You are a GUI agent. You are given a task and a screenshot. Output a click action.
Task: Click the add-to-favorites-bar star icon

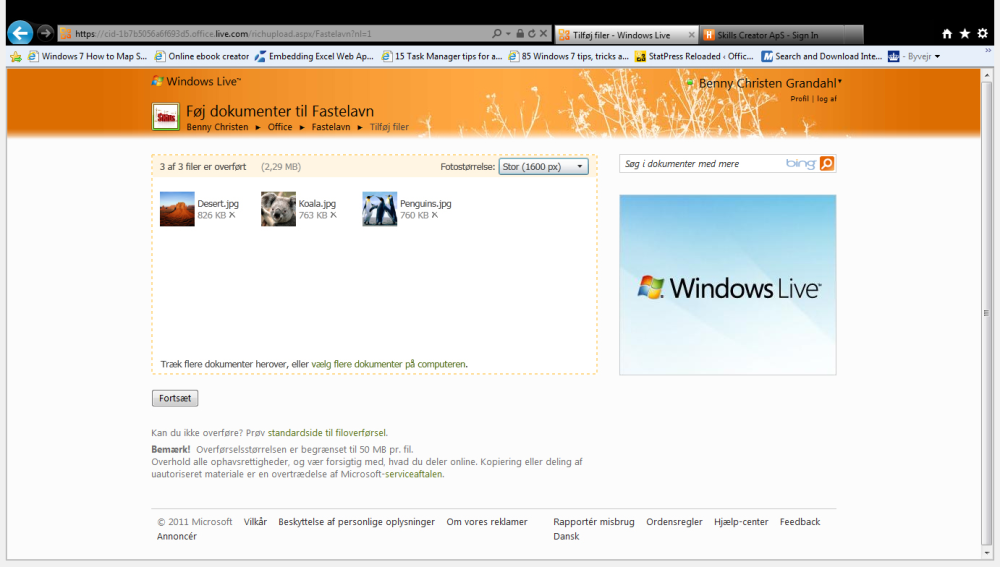[16, 57]
